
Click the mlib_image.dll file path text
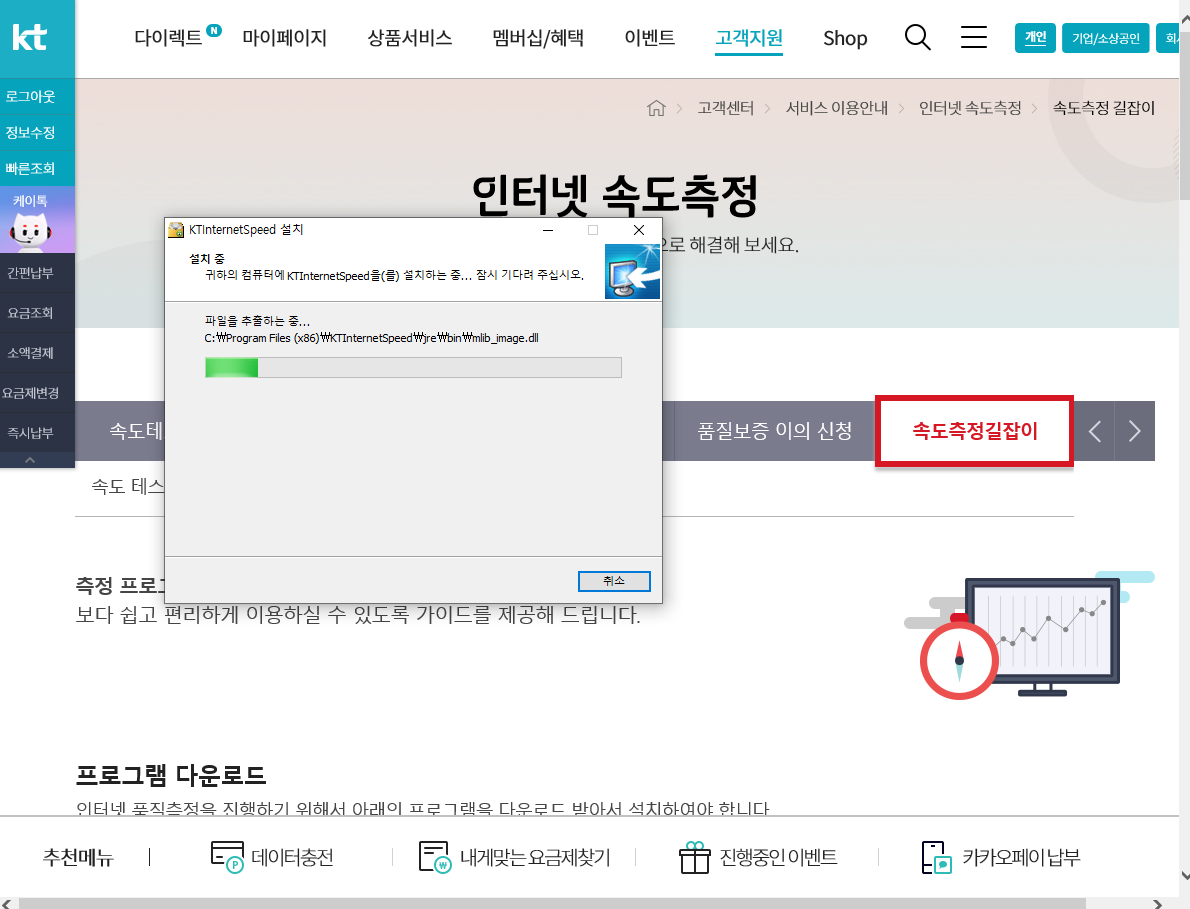371,338
